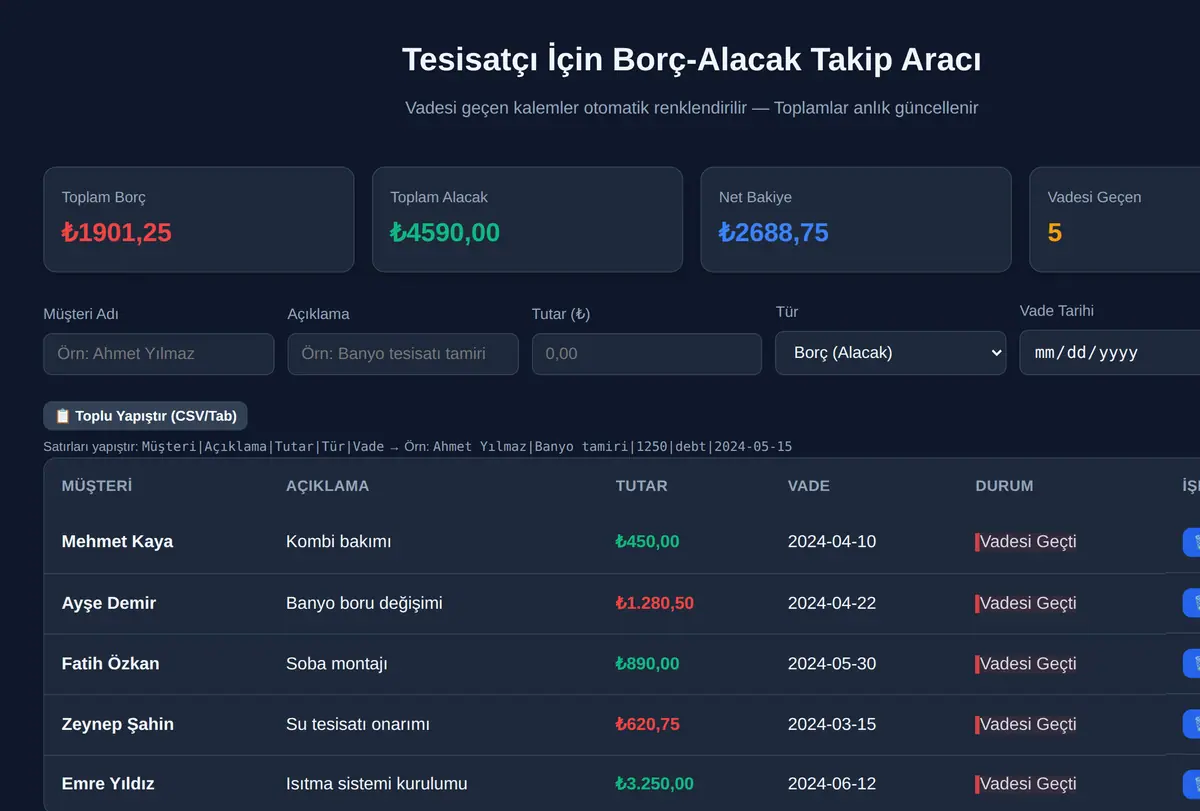Image resolution: width=1200 pixels, height=811 pixels.
Task: Click customer name Fatih Özkan
Action: click(110, 664)
